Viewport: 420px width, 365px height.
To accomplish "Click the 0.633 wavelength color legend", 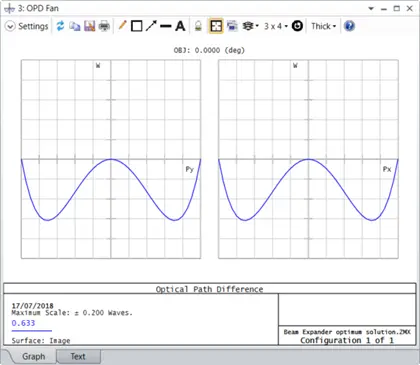I will tap(23, 323).
